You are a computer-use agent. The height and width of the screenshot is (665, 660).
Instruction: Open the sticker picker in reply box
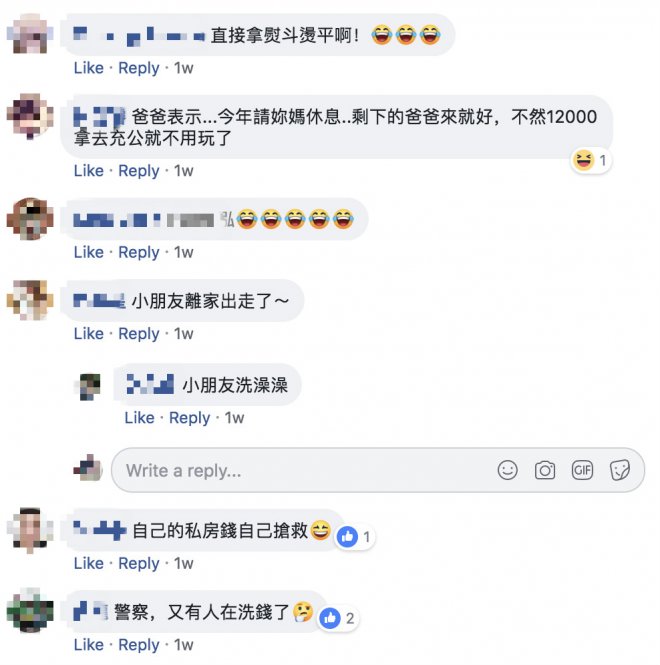pos(619,470)
